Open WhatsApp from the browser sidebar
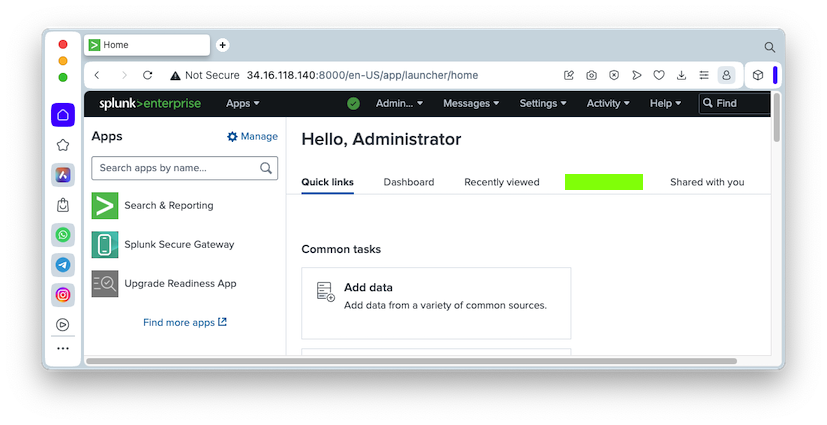 coord(63,234)
